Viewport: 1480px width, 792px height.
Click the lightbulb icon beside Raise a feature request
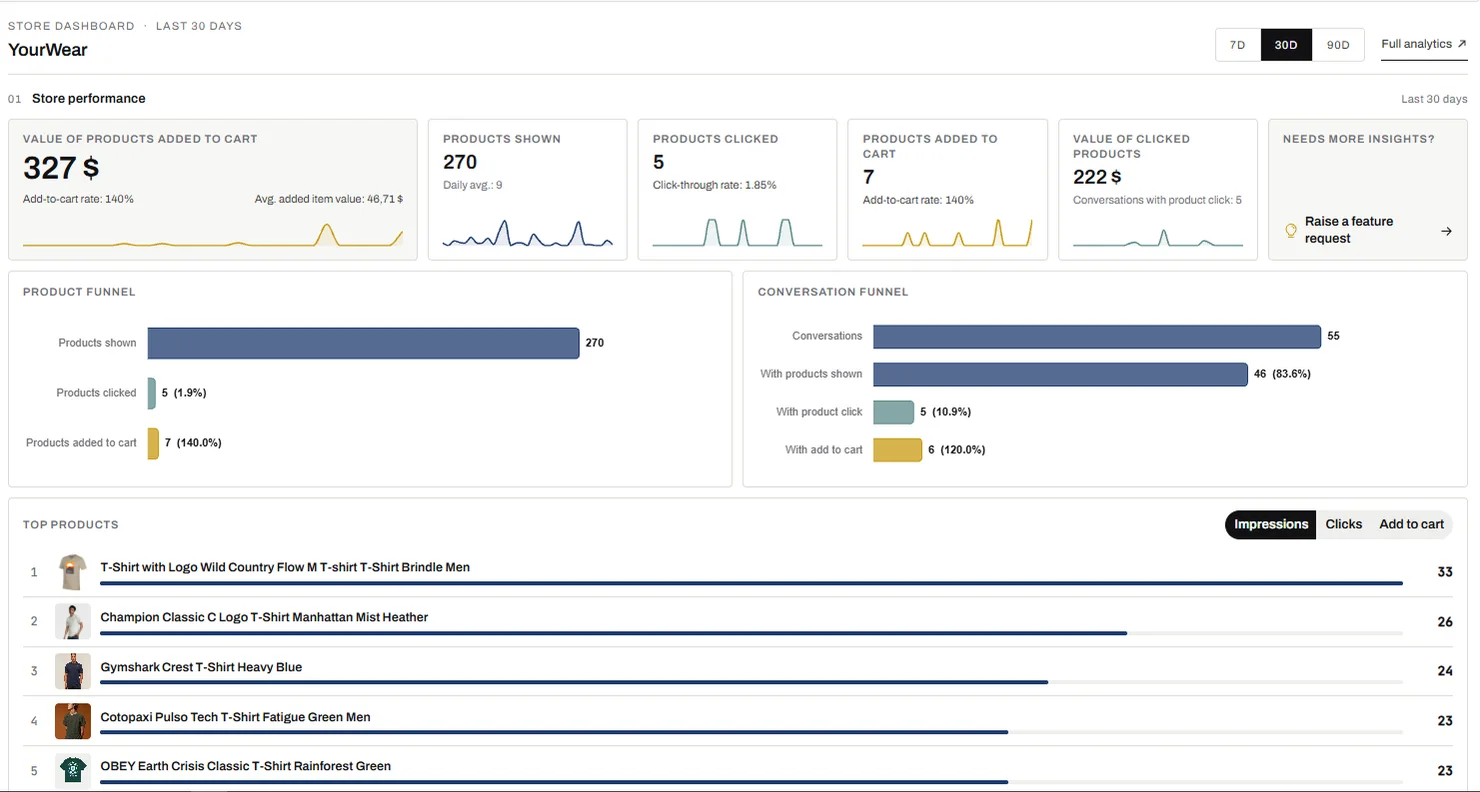1291,231
